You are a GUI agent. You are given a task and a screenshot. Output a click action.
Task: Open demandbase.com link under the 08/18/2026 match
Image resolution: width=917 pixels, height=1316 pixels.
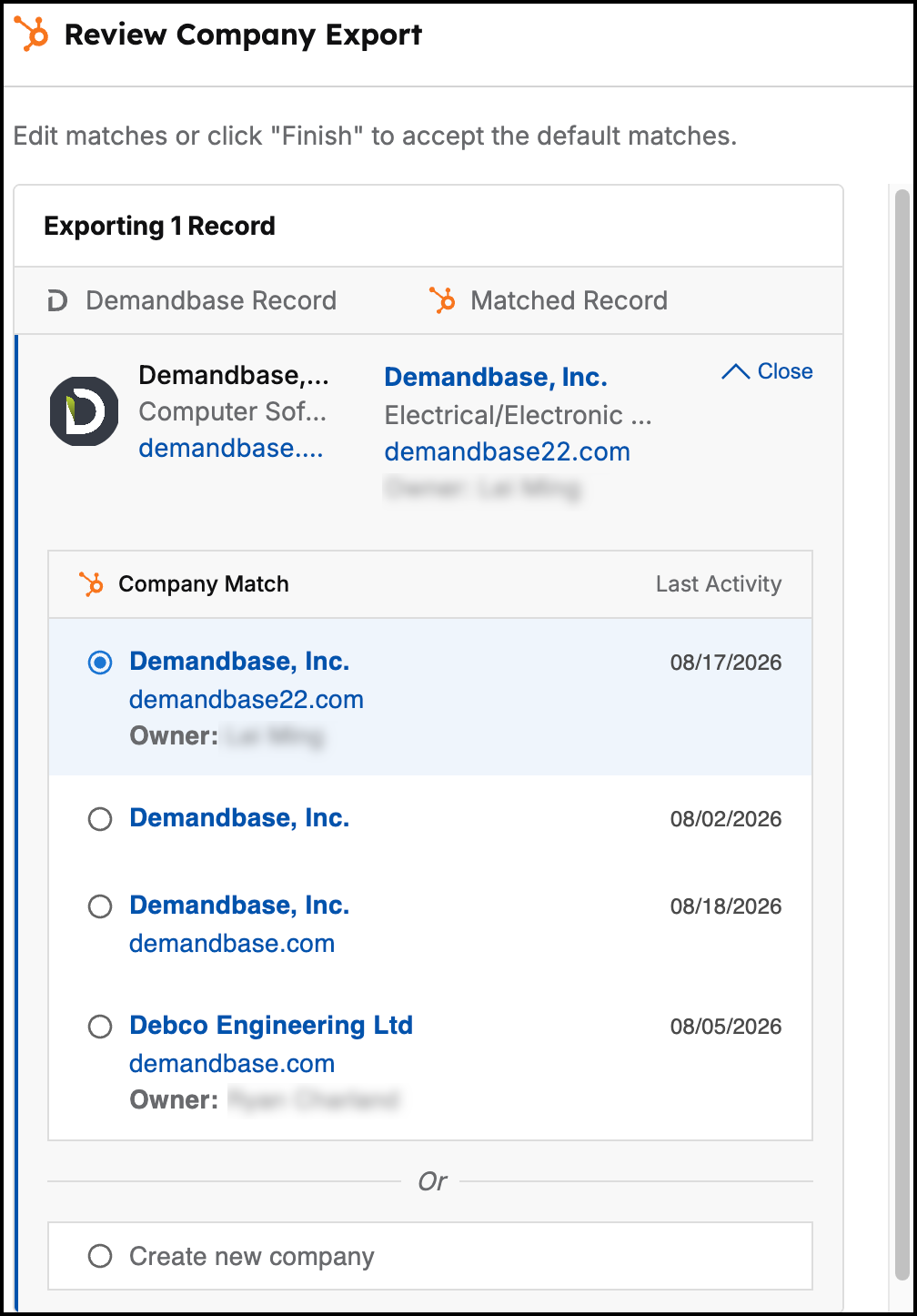[232, 943]
